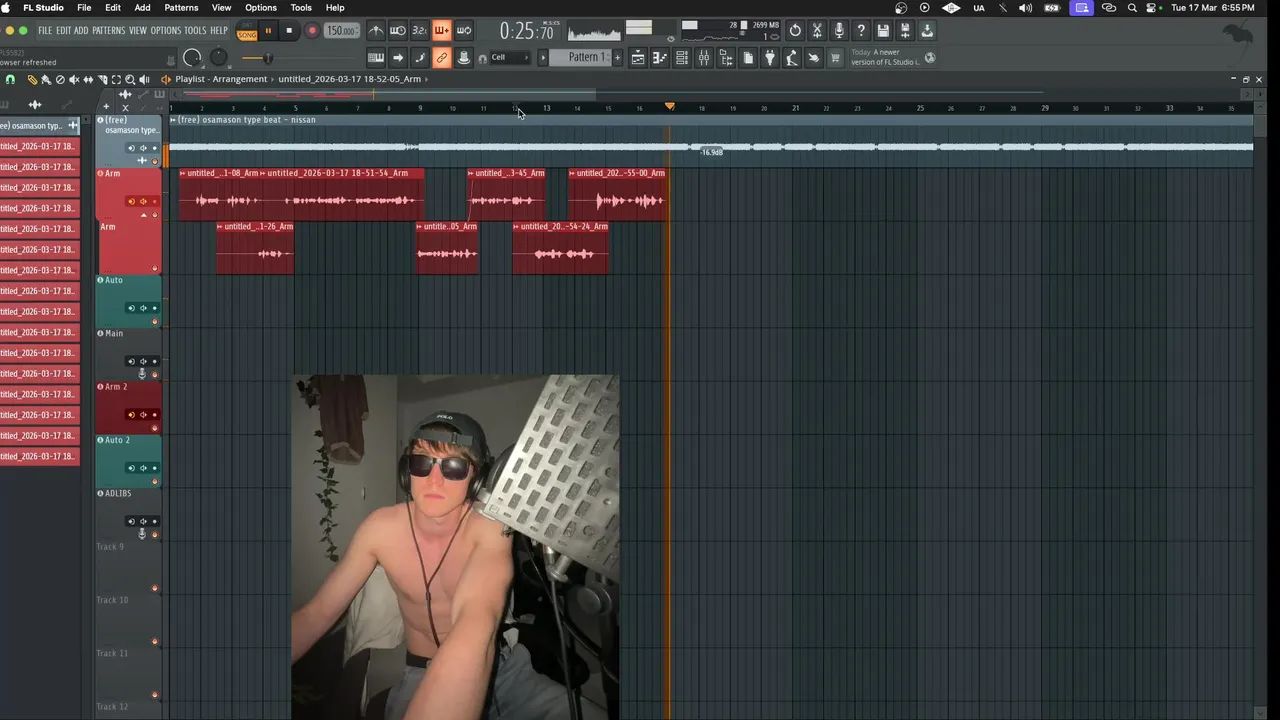
Task: Open the Cell snap dropdown
Action: [x=510, y=57]
